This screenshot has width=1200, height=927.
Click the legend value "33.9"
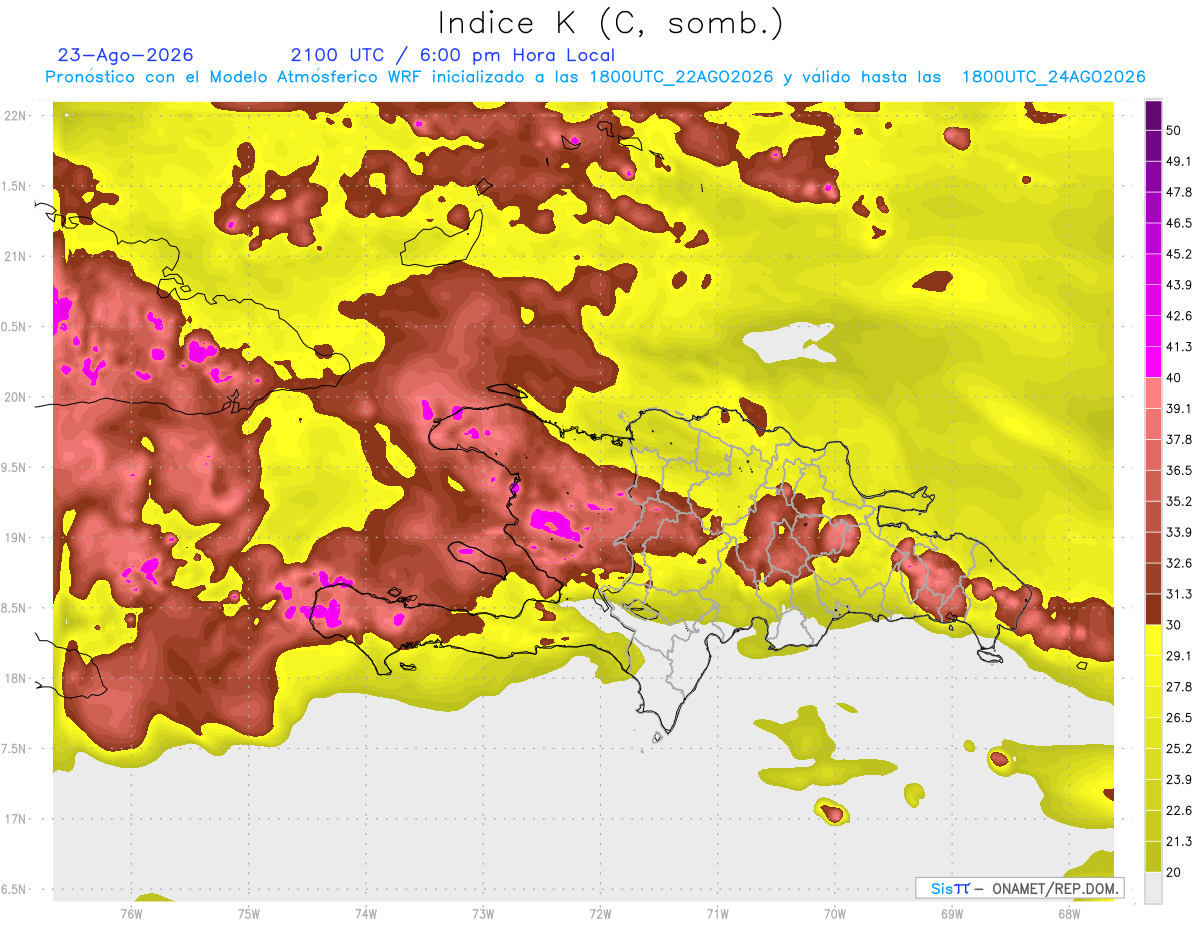click(x=1178, y=532)
